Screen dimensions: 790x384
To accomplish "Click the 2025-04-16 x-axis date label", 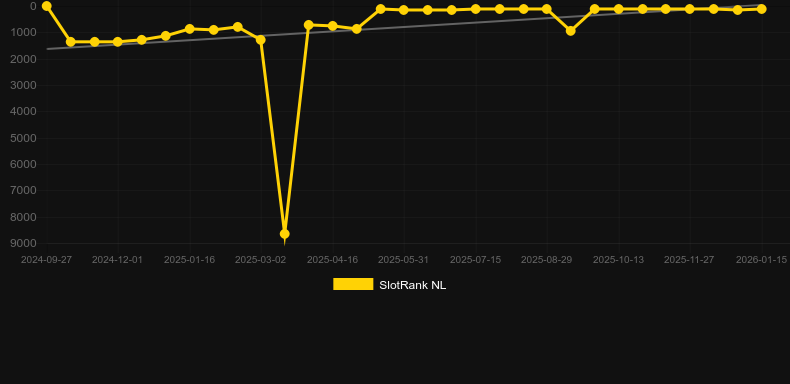I will click(333, 260).
